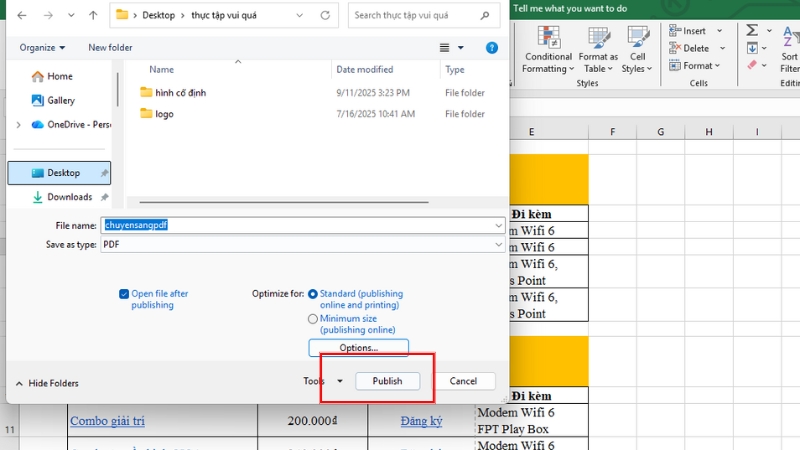The width and height of the screenshot is (800, 450).
Task: Click the Options... button
Action: (x=358, y=348)
